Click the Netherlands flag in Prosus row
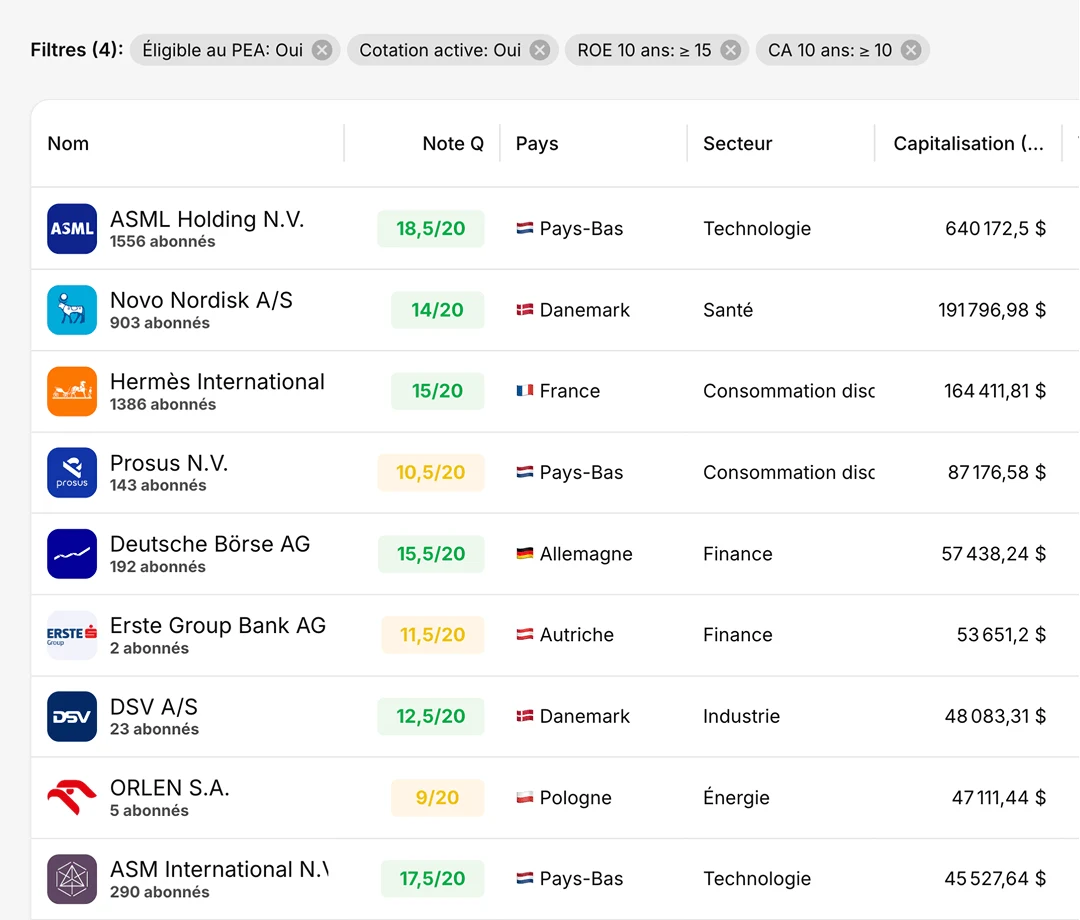The image size is (1080, 920). (x=525, y=472)
